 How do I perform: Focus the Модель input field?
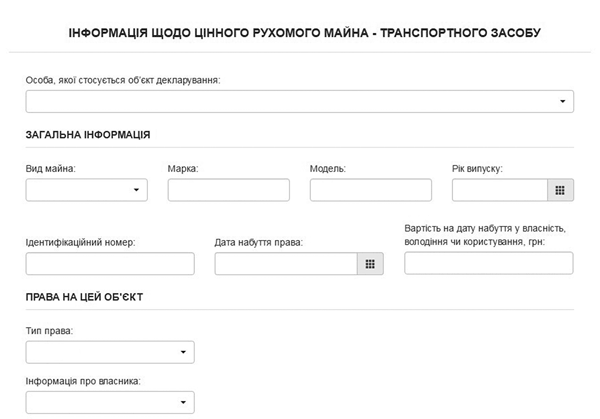370,190
